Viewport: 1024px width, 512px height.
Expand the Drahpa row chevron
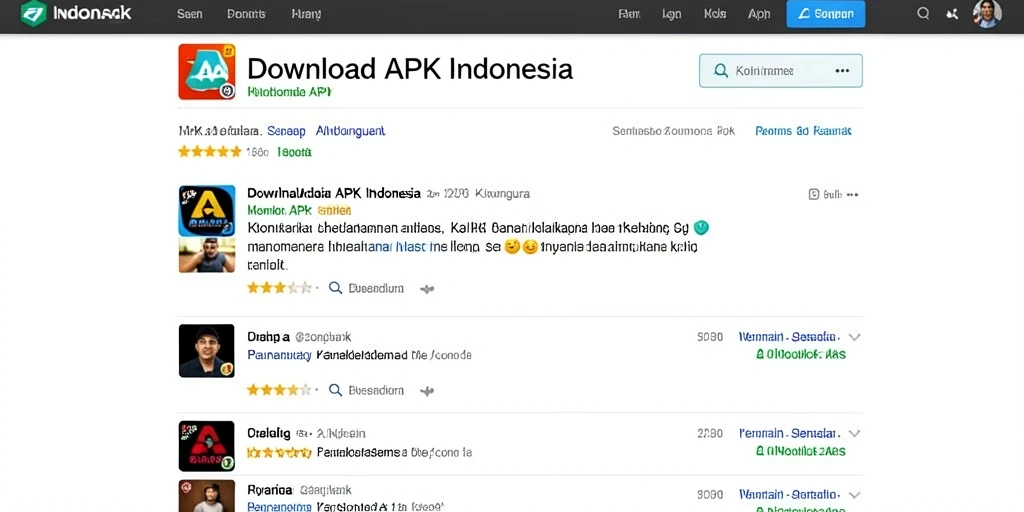[x=854, y=337]
